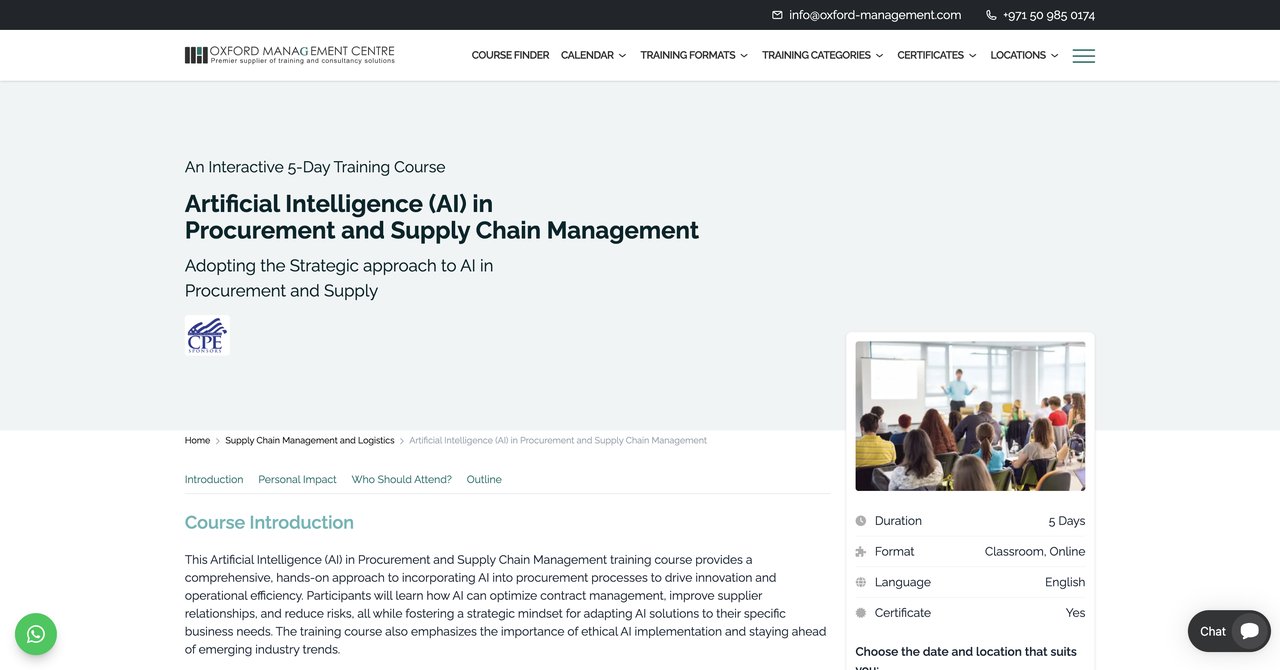Click the Oxford Management Centre logo
1280x670 pixels.
tap(290, 55)
